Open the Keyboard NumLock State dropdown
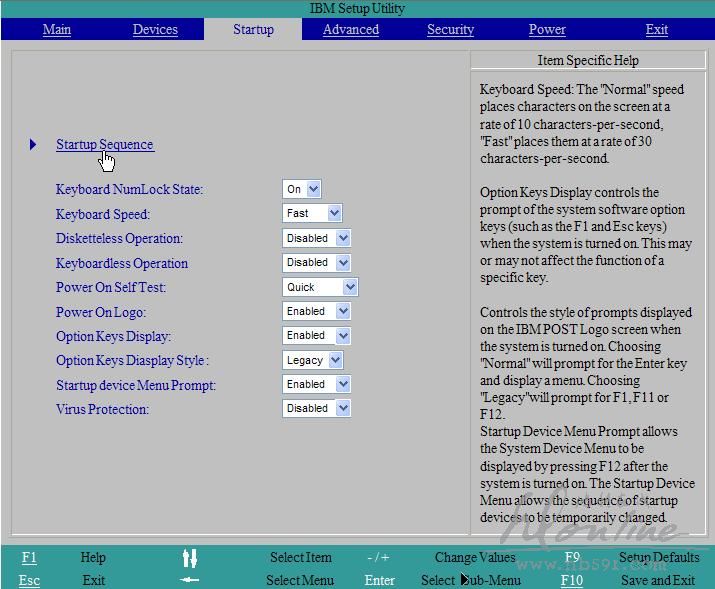The width and height of the screenshot is (715, 589). point(302,189)
